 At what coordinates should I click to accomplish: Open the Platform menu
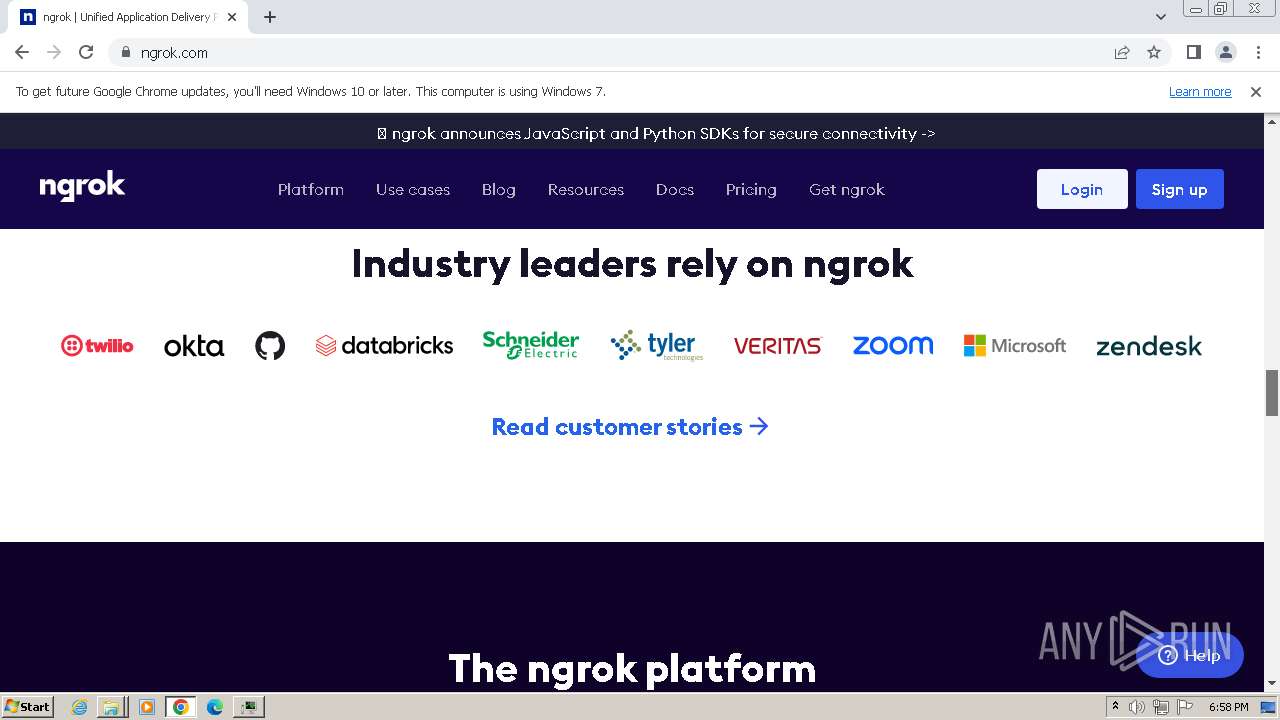coord(311,189)
